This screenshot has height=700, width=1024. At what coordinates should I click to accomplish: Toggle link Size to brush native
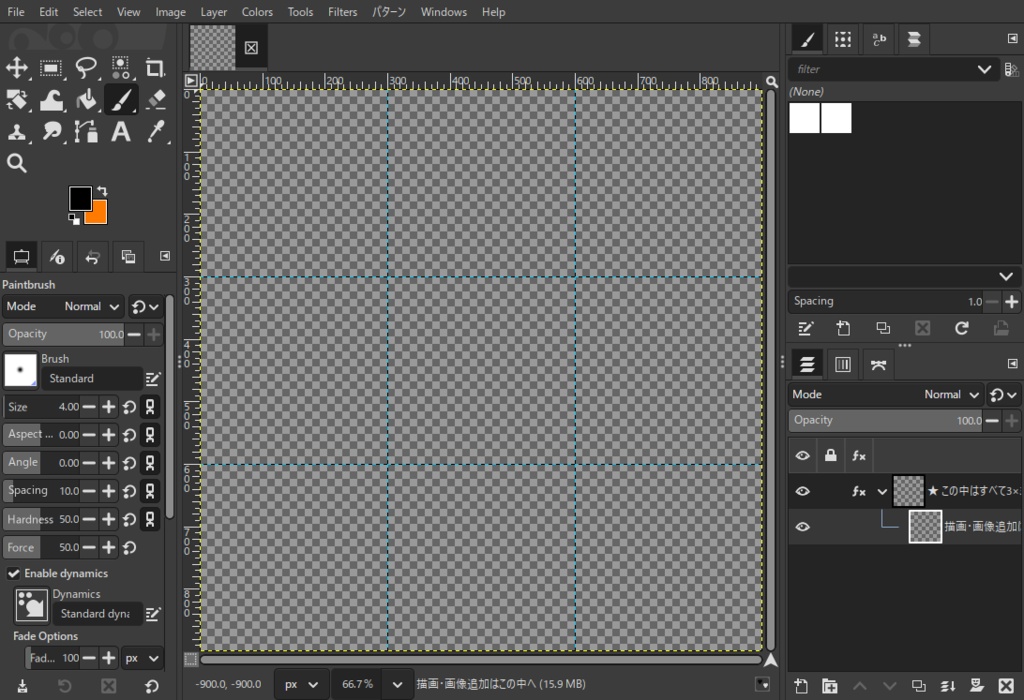[150, 407]
